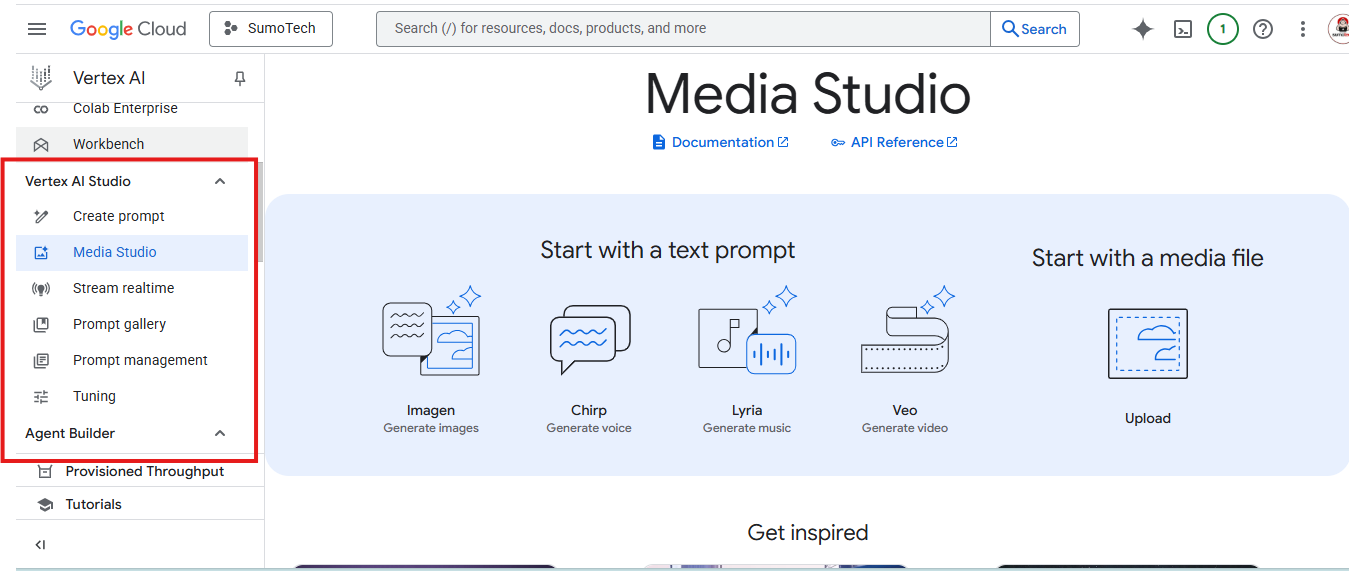This screenshot has height=571, width=1349.
Task: Pin the Vertex AI product
Action: coord(240,78)
